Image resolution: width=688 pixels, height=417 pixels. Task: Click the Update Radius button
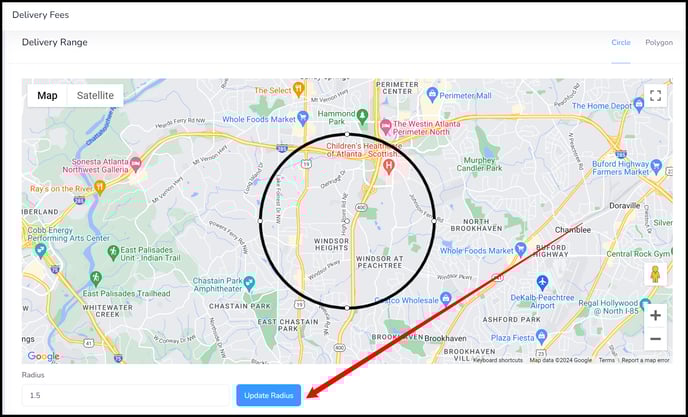pos(269,395)
